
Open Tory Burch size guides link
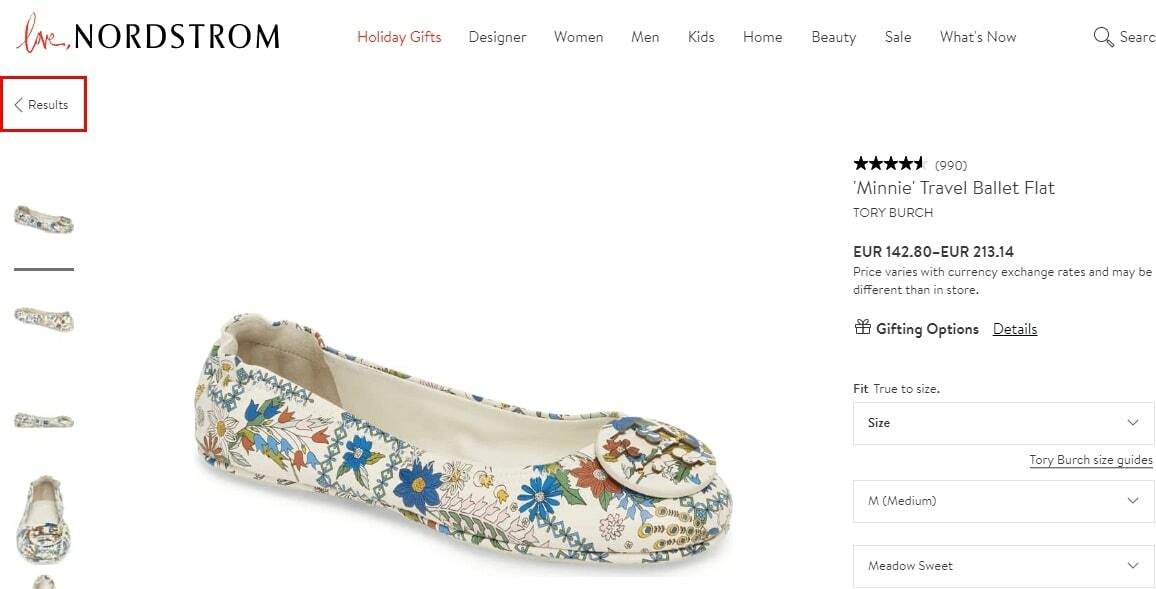[x=1091, y=460]
